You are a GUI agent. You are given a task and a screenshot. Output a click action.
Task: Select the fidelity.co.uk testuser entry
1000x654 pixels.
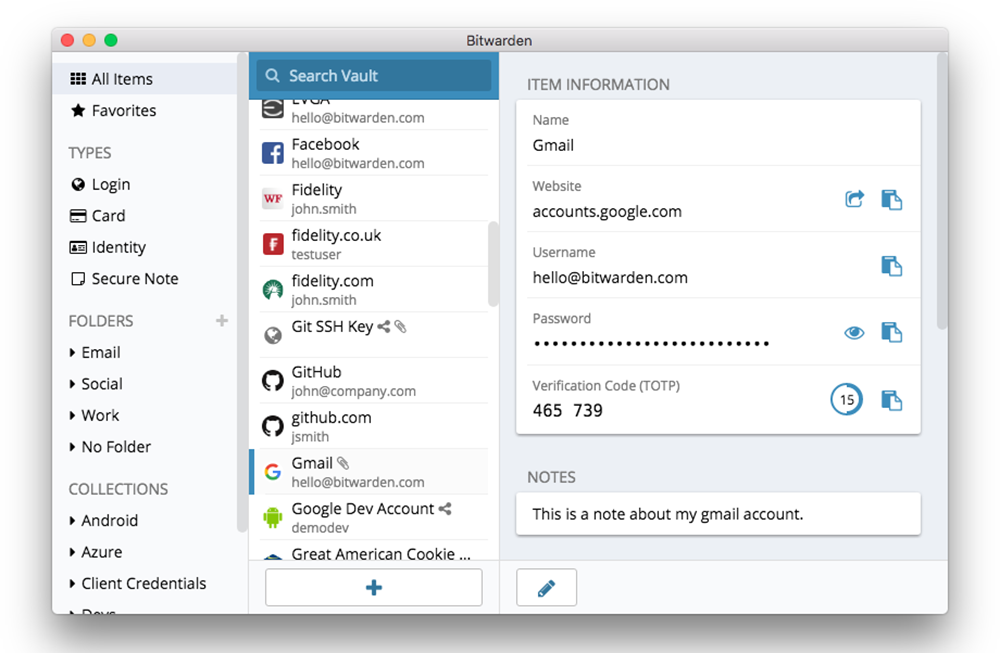374,244
